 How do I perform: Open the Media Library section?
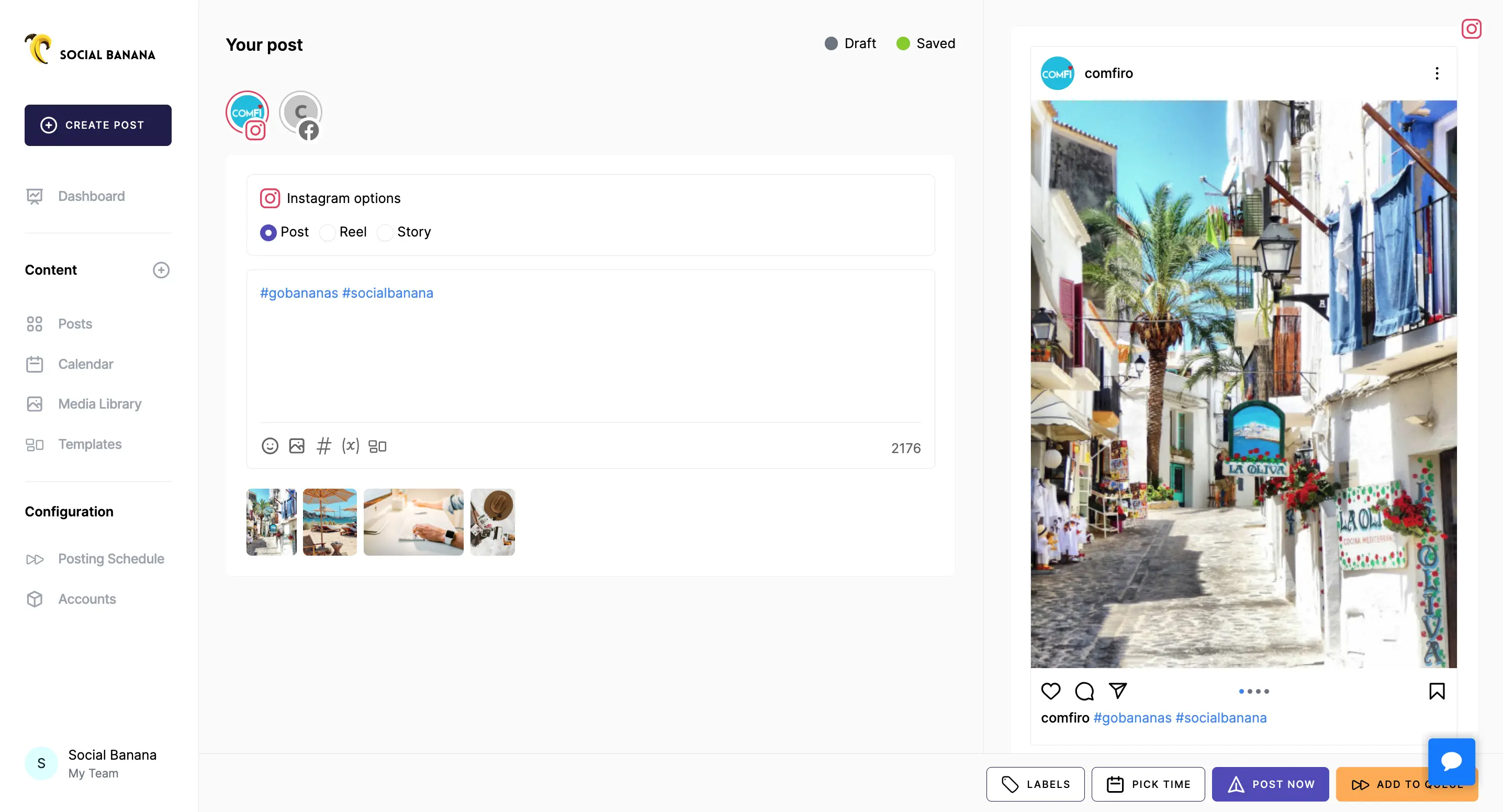[x=100, y=404]
